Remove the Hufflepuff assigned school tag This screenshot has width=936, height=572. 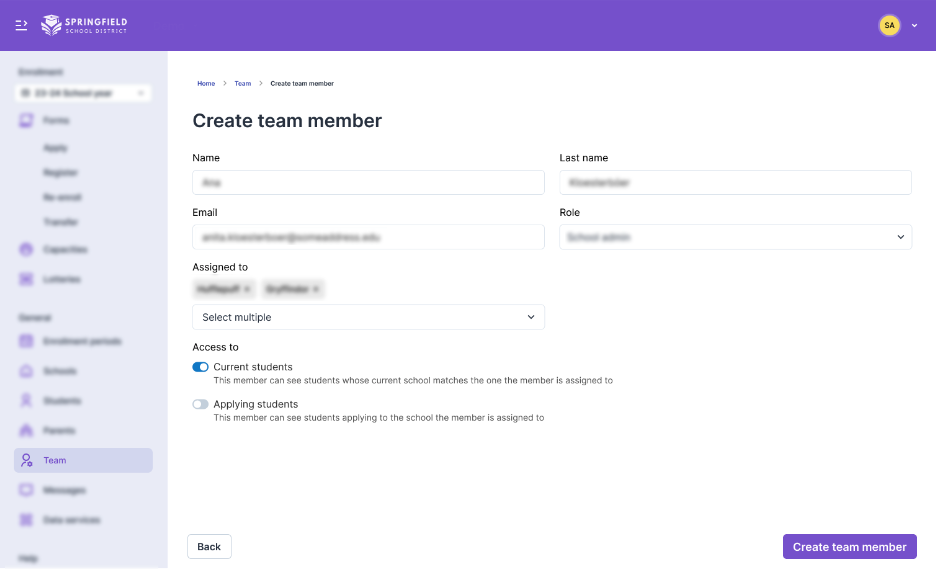247,289
